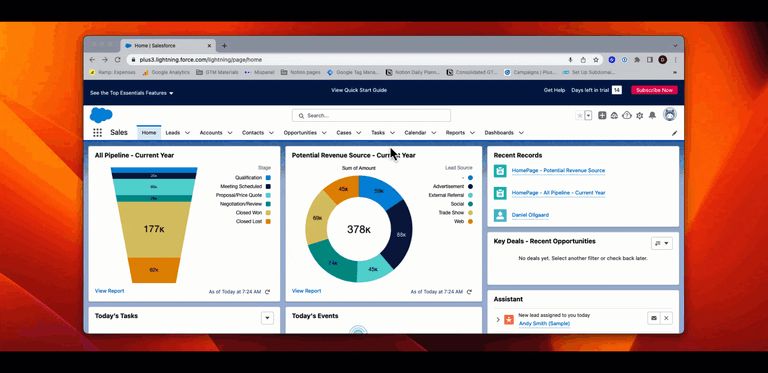Open the Key Deals filter dropdown

(662, 243)
